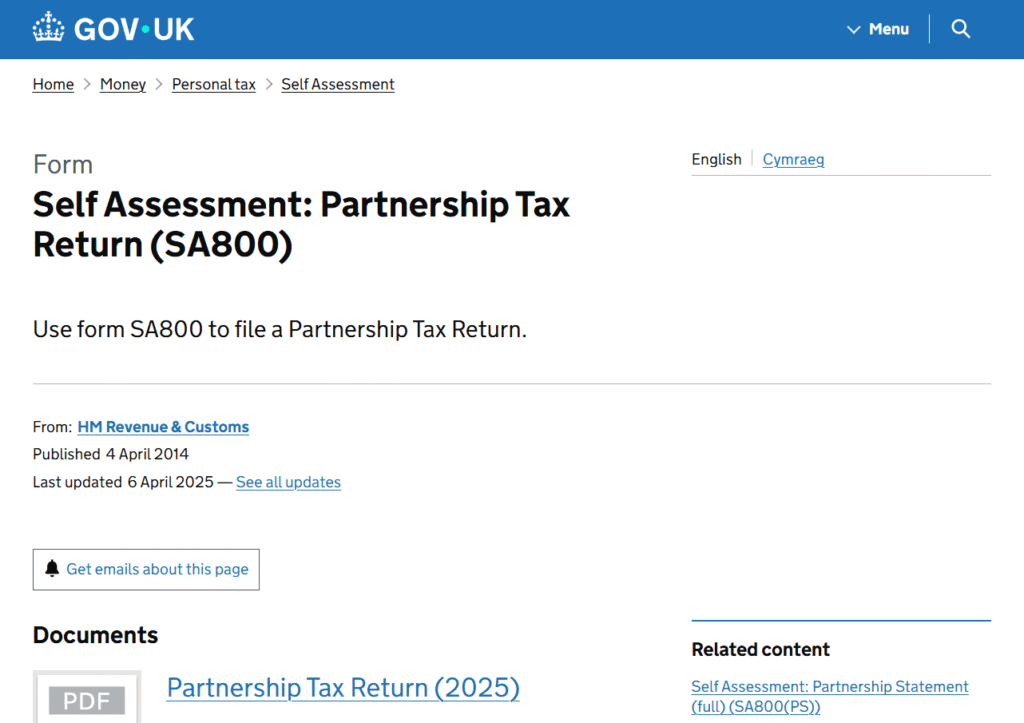The width and height of the screenshot is (1024, 723).
Task: Click the PDF document thumbnail
Action: tap(87, 699)
